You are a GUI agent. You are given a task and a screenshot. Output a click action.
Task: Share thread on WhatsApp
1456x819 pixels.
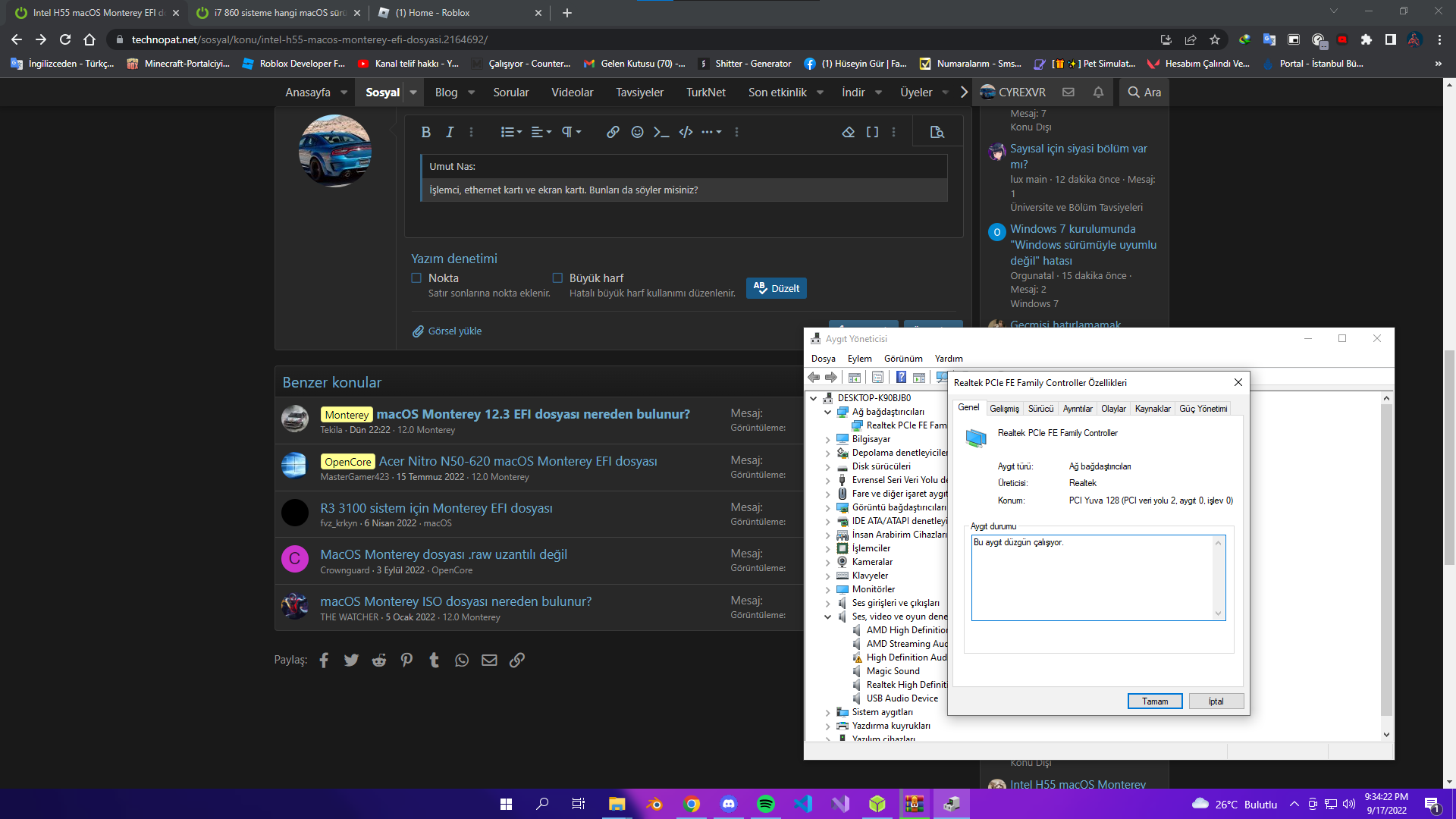click(462, 661)
